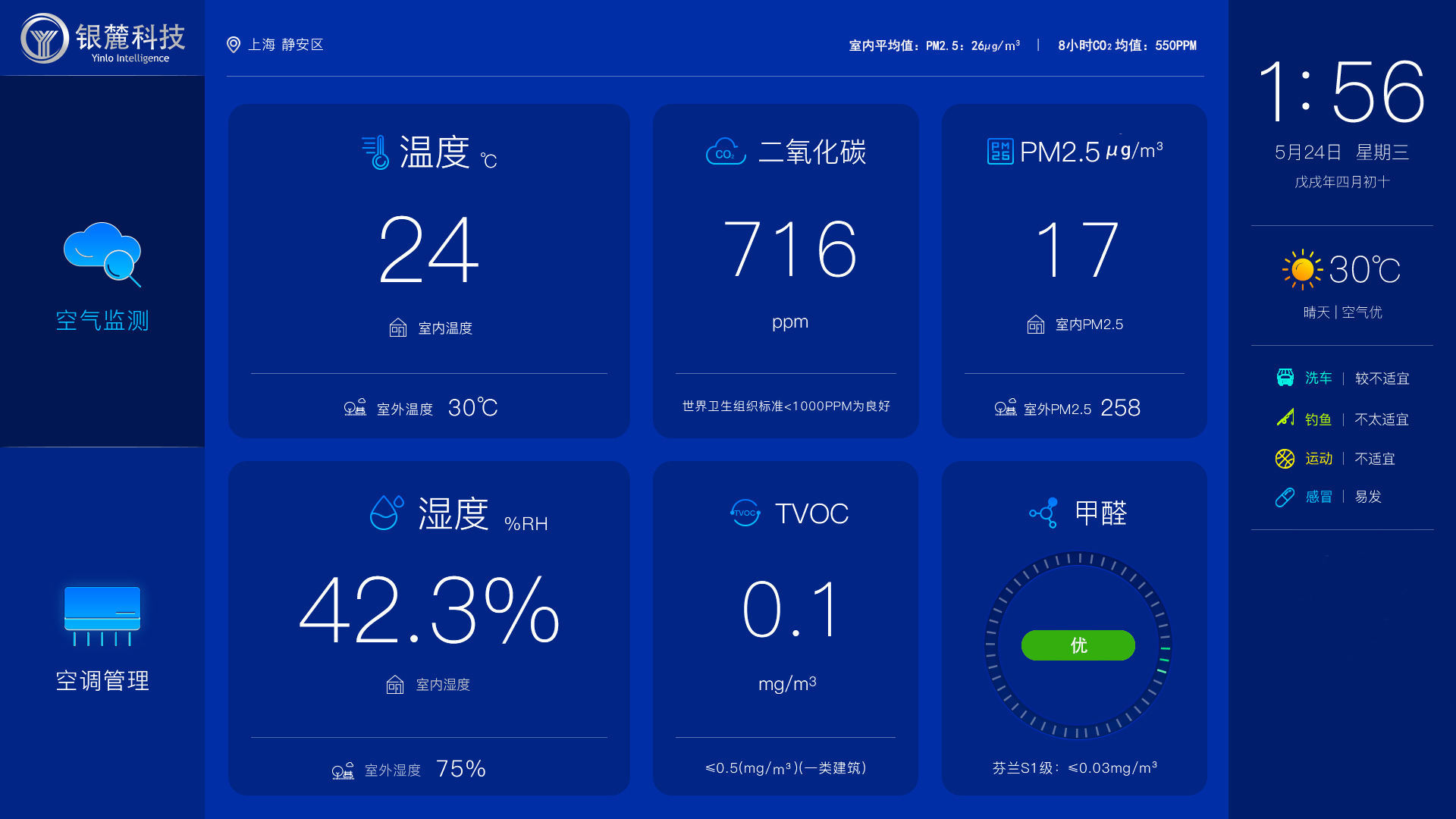Image resolution: width=1456 pixels, height=819 pixels.
Task: Click the date 5月24日 星期三
Action: pos(1342,152)
